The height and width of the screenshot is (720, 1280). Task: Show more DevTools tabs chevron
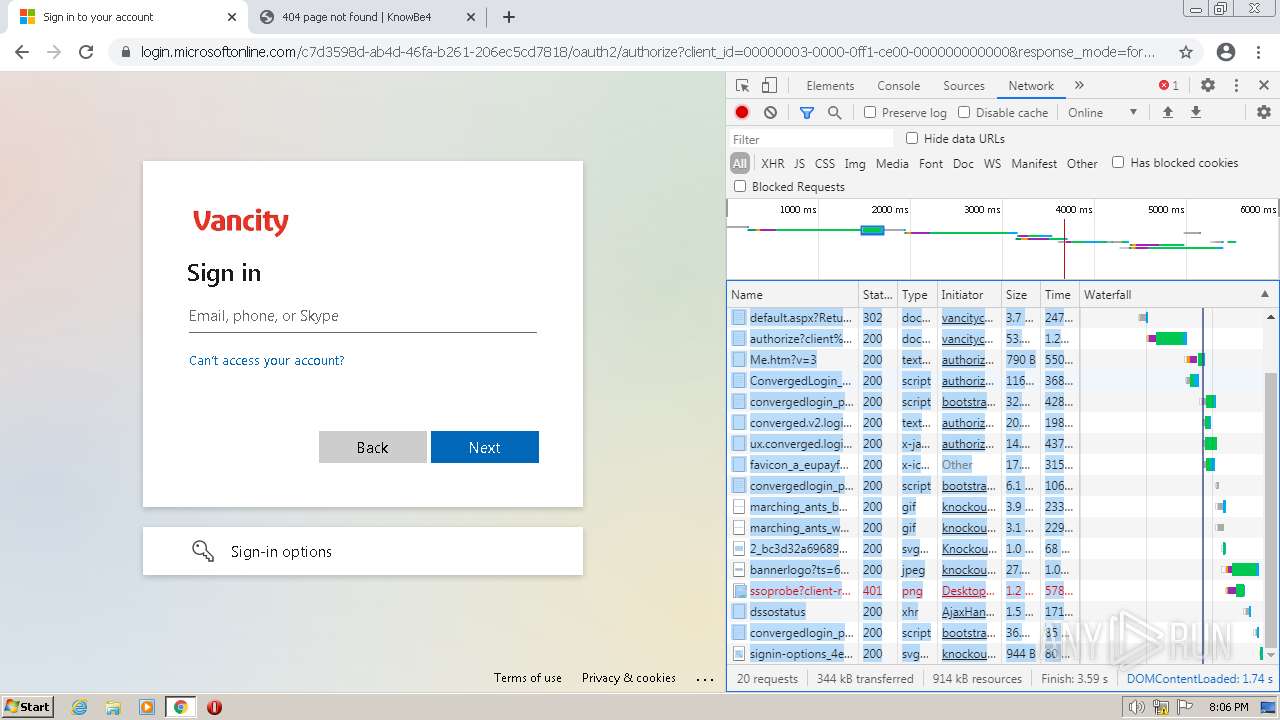pyautogui.click(x=1079, y=86)
